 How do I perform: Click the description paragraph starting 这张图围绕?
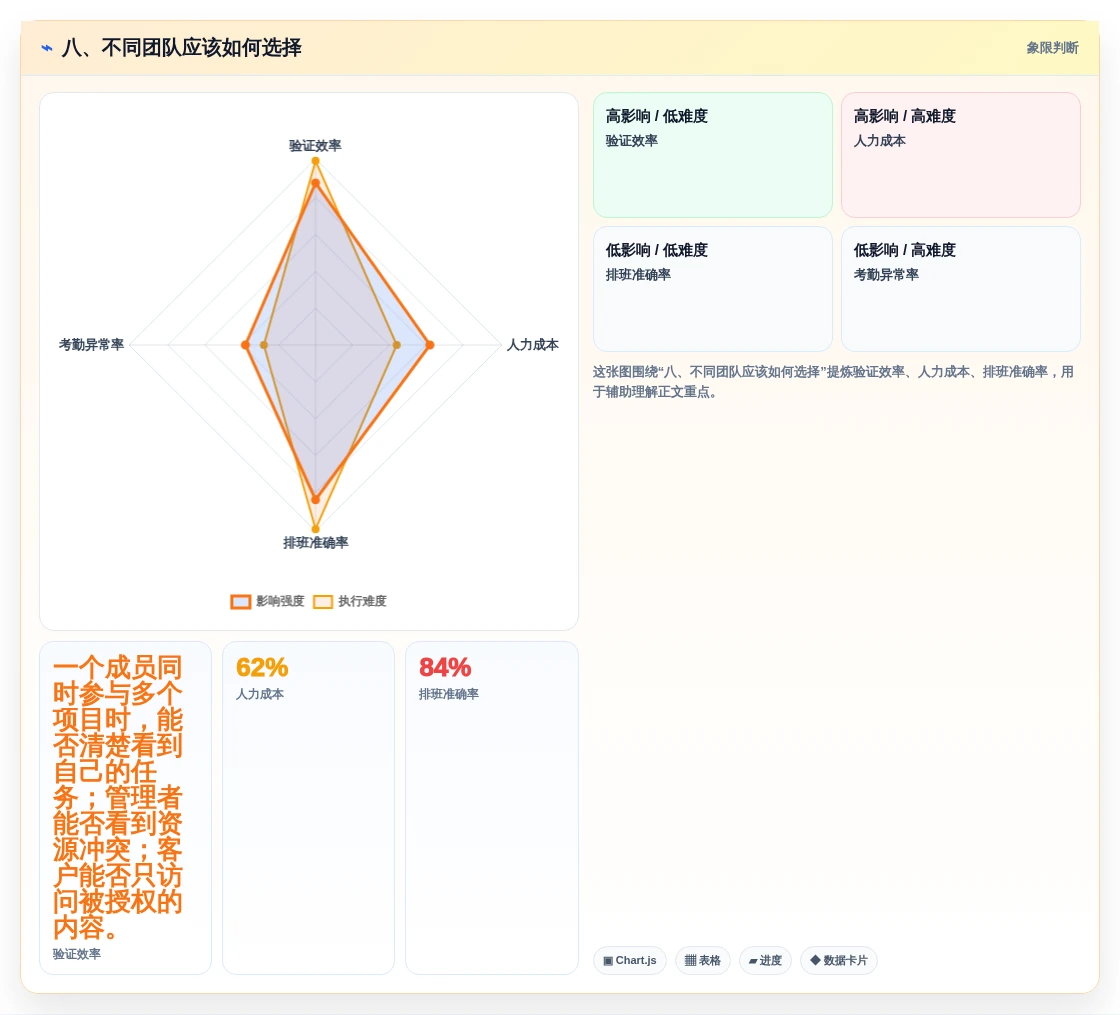[x=834, y=381]
